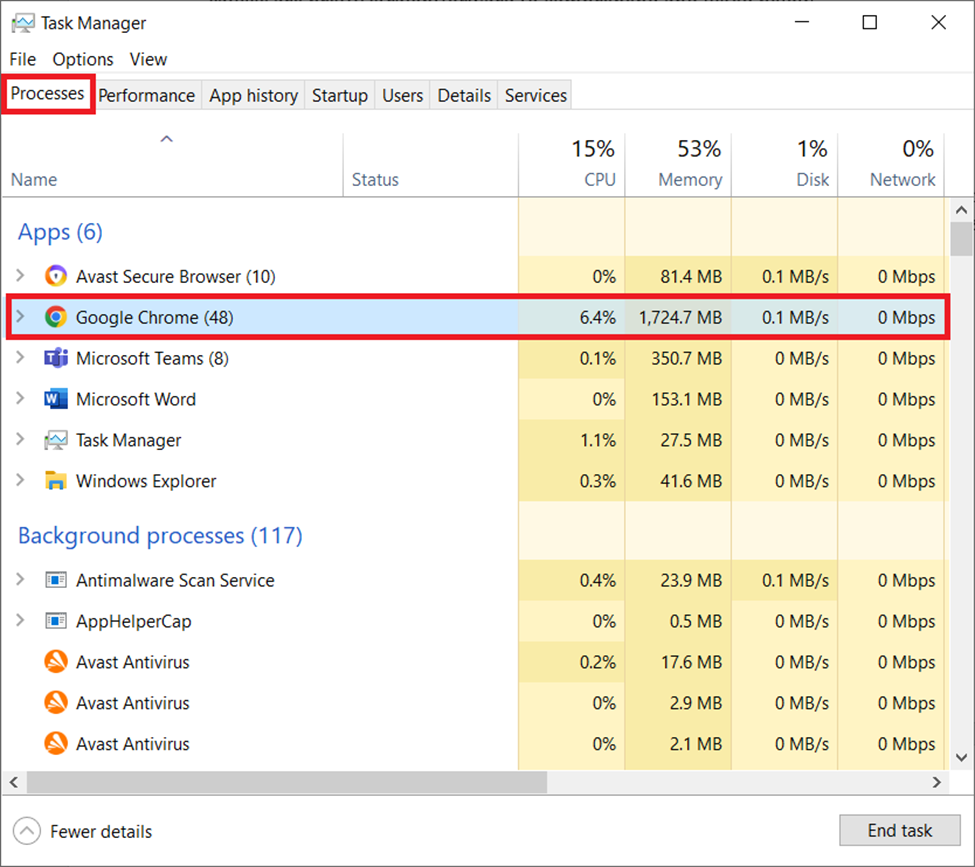Click the Windows Explorer folder icon

[x=56, y=481]
